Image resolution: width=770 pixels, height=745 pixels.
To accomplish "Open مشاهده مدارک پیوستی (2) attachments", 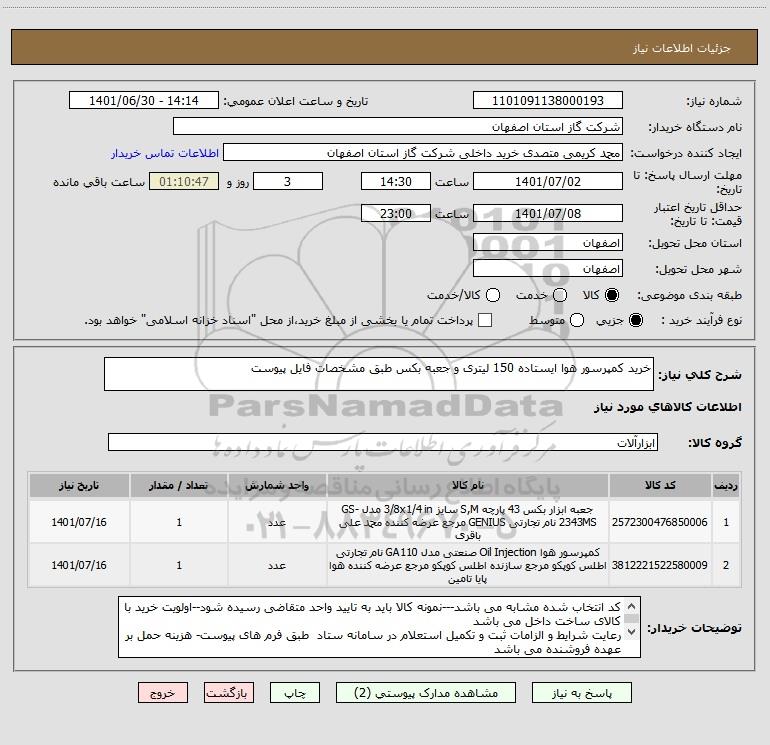I will pyautogui.click(x=426, y=692).
